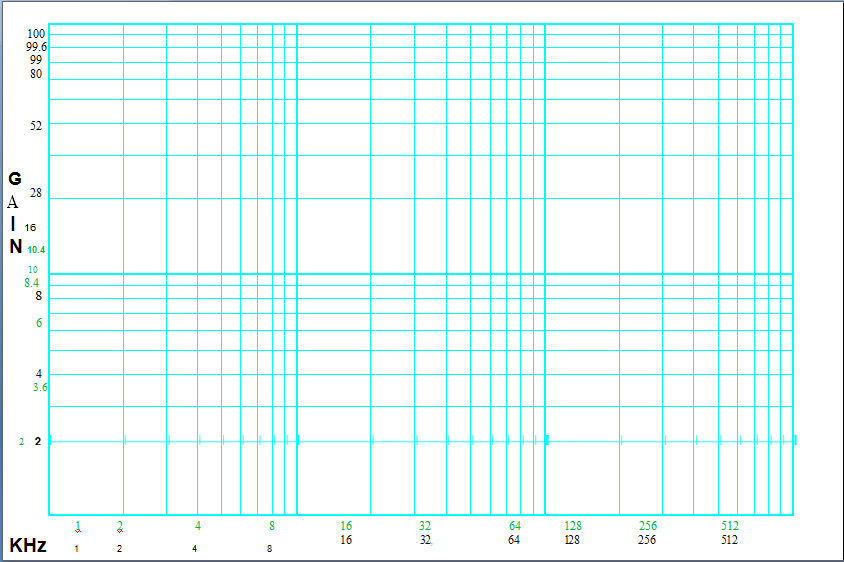Click the black 16 frequency label
The image size is (844, 562).
pos(346,539)
